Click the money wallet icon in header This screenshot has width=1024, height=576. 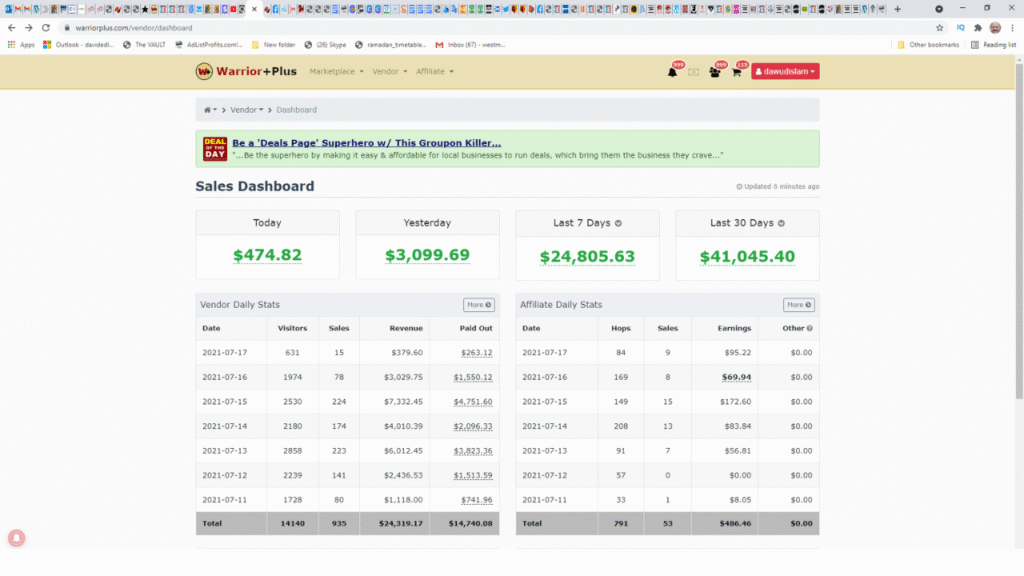[x=694, y=72]
